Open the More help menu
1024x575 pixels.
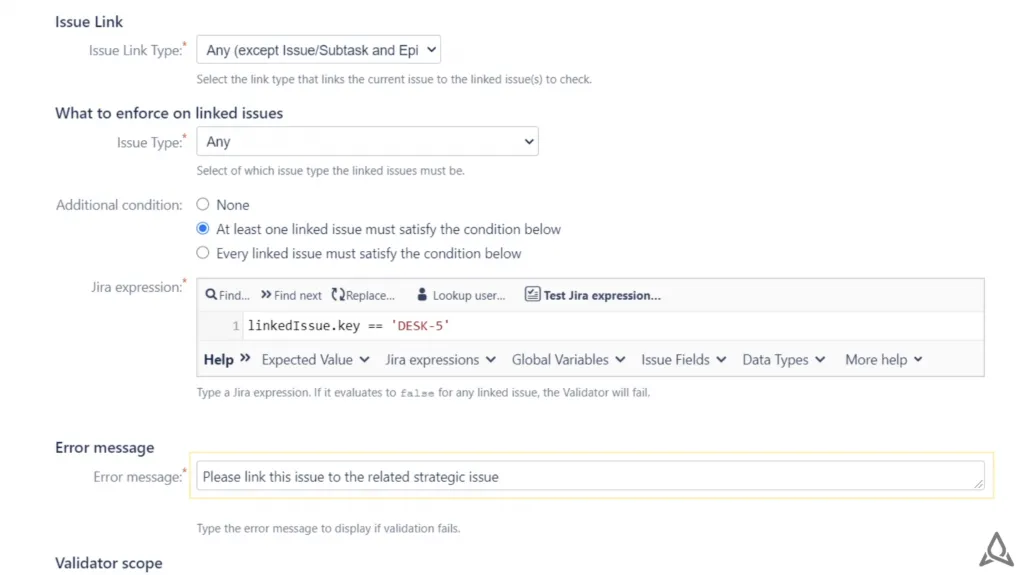(x=884, y=359)
